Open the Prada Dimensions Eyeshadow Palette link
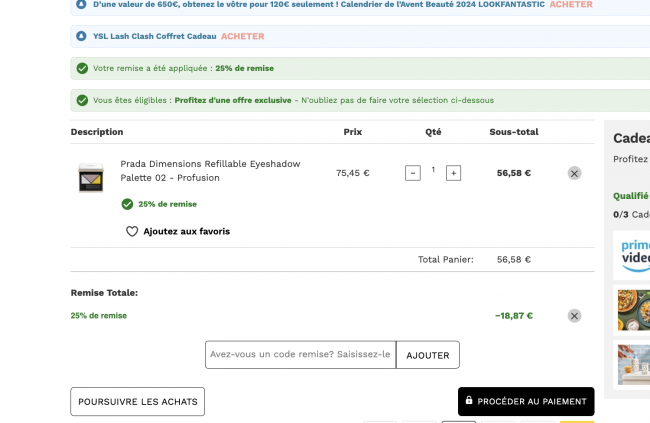Screen dimensions: 650x423 point(210,171)
